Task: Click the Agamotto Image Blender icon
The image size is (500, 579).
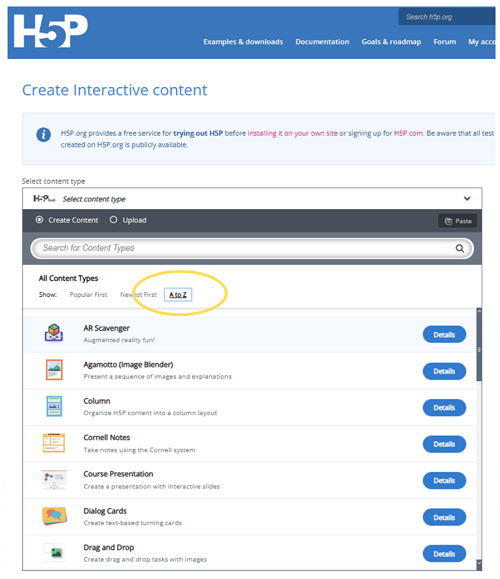Action: (54, 370)
